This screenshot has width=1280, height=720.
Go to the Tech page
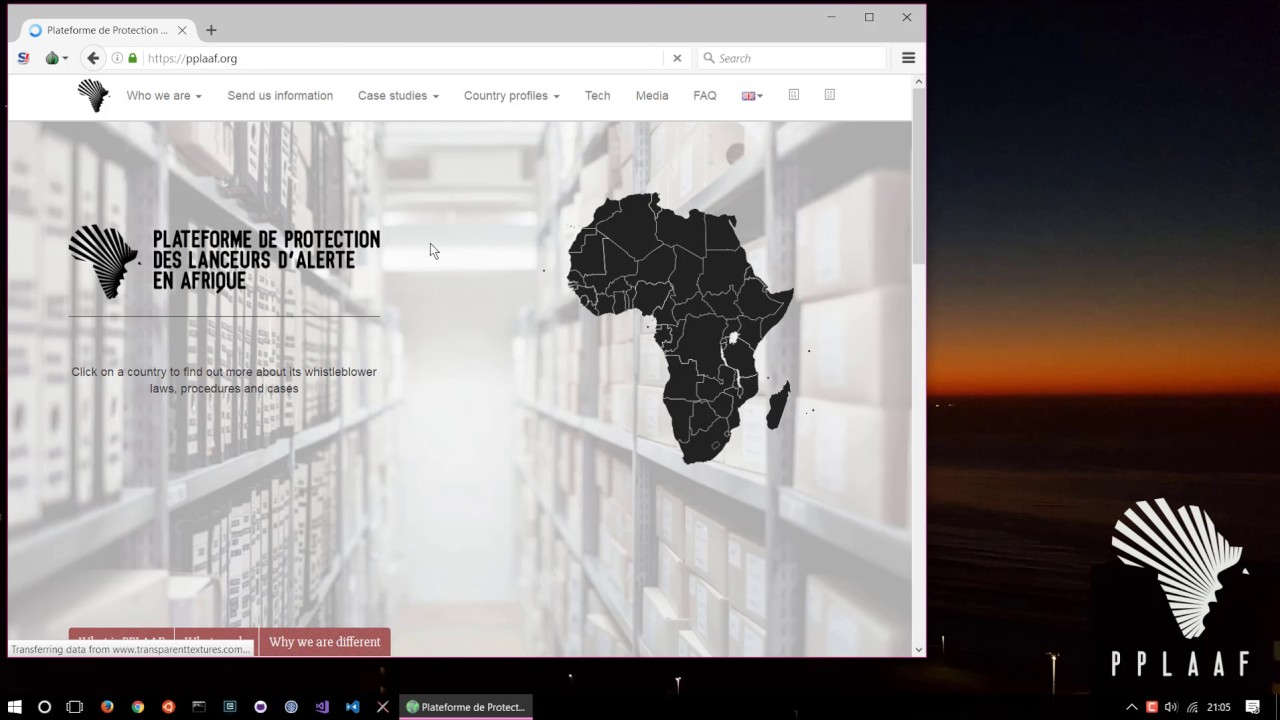597,96
